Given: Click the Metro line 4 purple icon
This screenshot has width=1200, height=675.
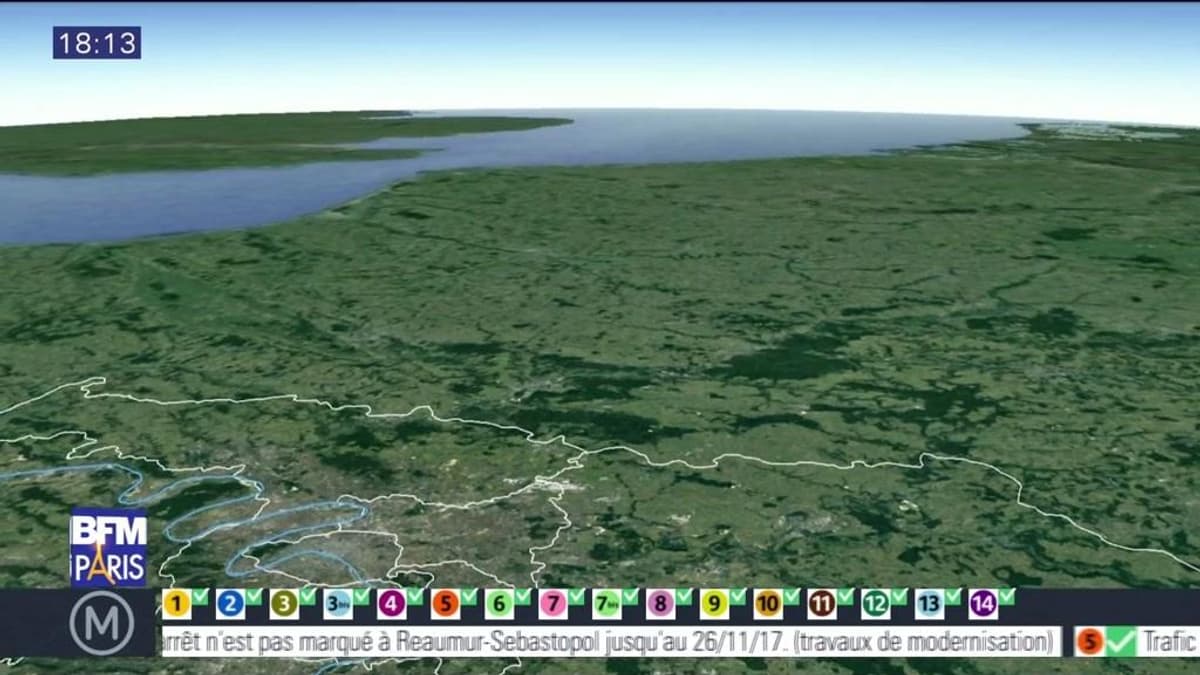Looking at the screenshot, I should (391, 604).
